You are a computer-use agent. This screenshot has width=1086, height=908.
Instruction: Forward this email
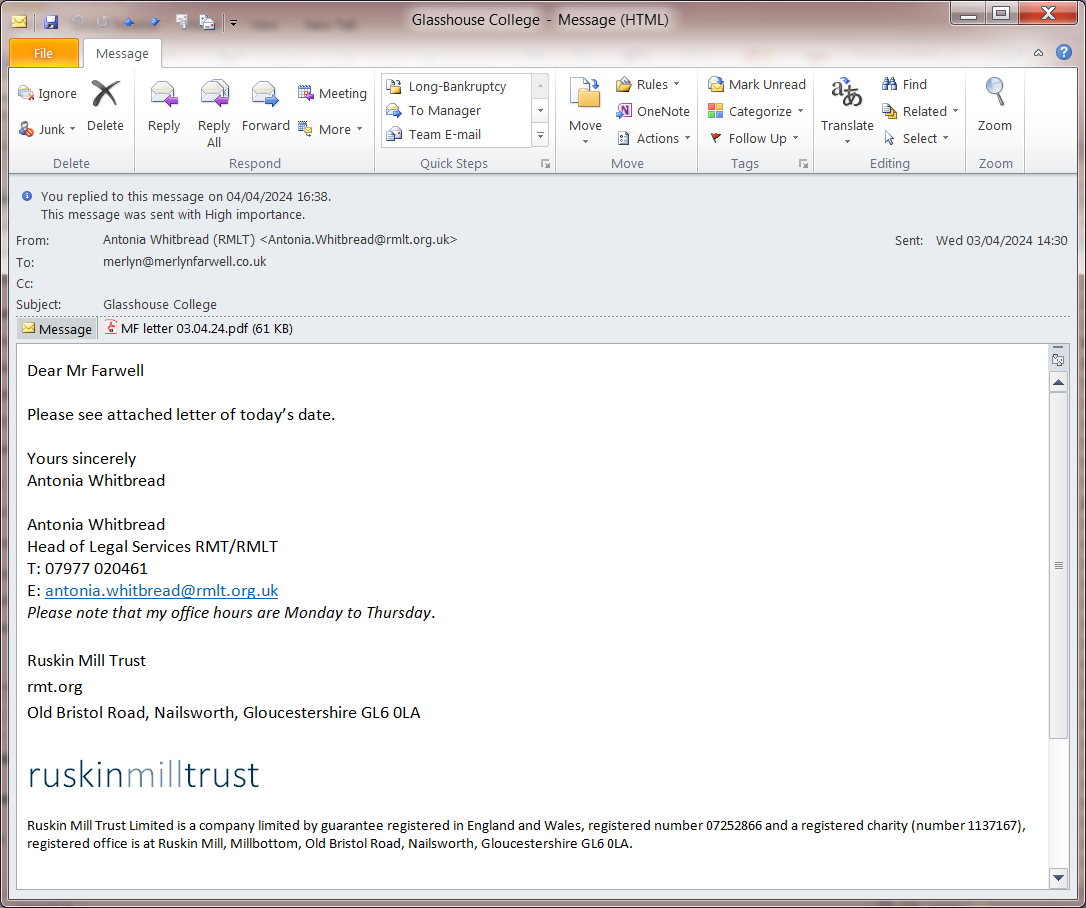[x=265, y=106]
